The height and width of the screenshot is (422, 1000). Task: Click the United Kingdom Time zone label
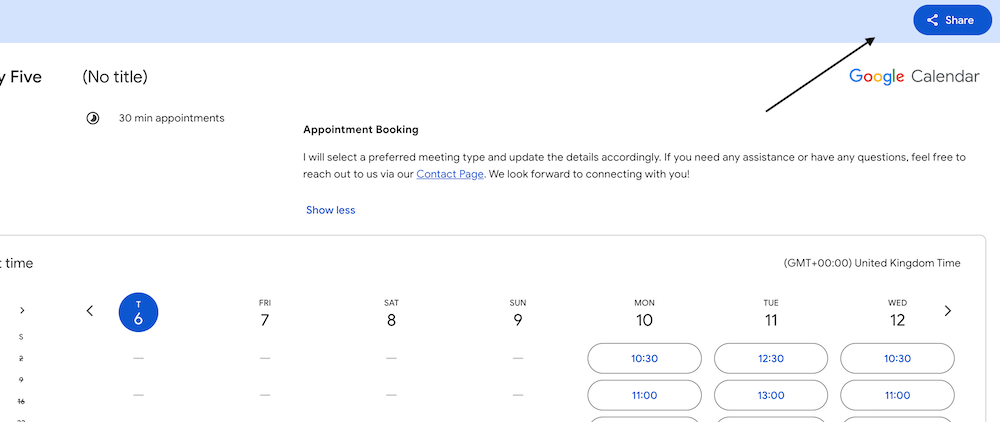click(872, 263)
